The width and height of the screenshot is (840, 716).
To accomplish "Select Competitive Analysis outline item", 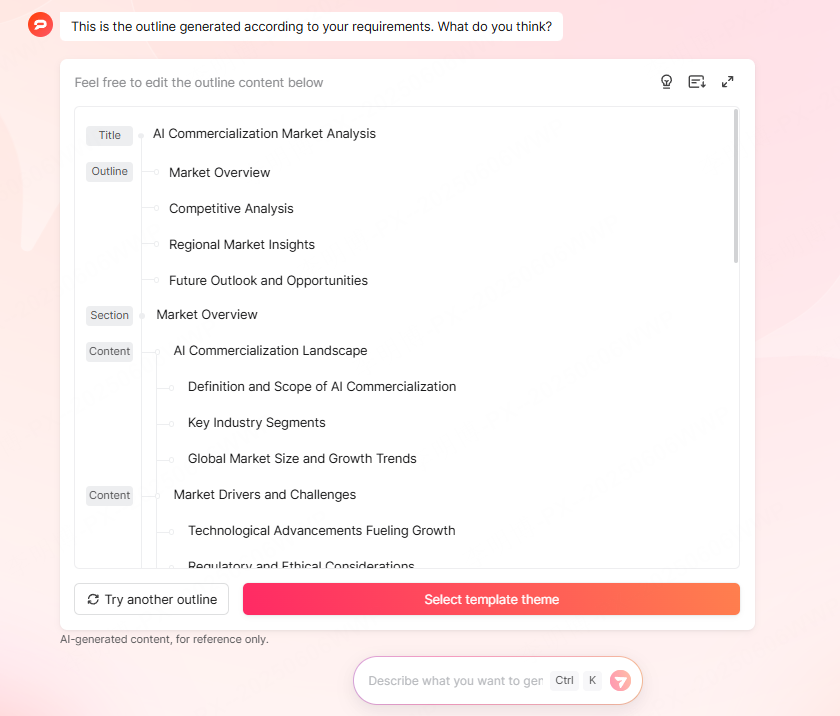I will [x=231, y=209].
